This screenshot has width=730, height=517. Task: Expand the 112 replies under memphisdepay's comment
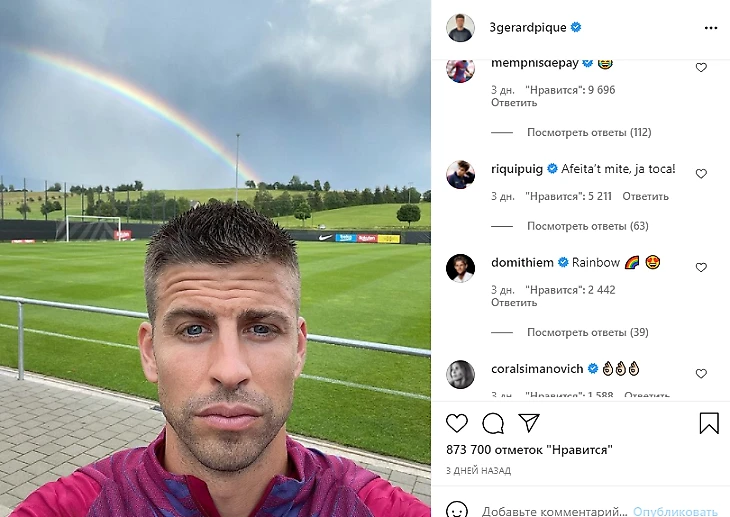coord(589,133)
